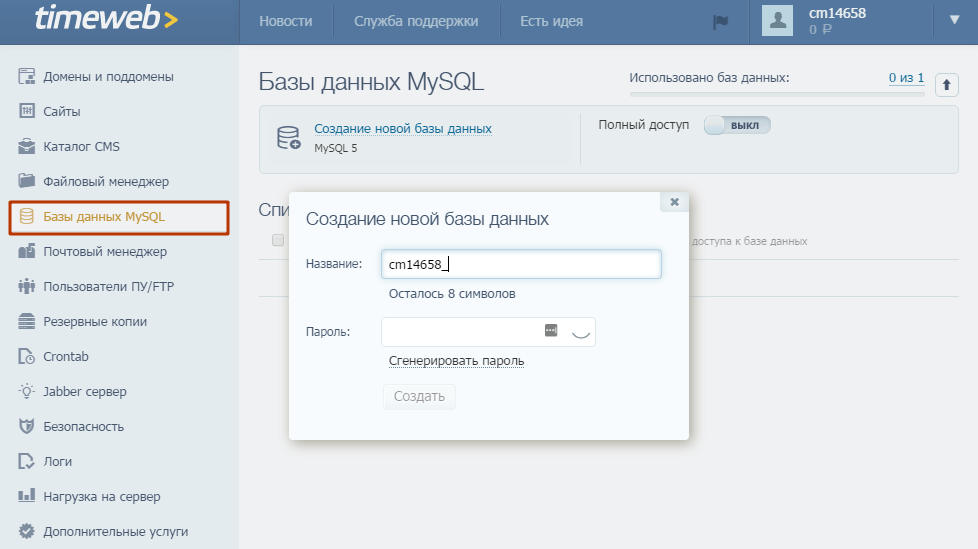Click the user avatar icon
This screenshot has width=978, height=549.
(x=777, y=21)
